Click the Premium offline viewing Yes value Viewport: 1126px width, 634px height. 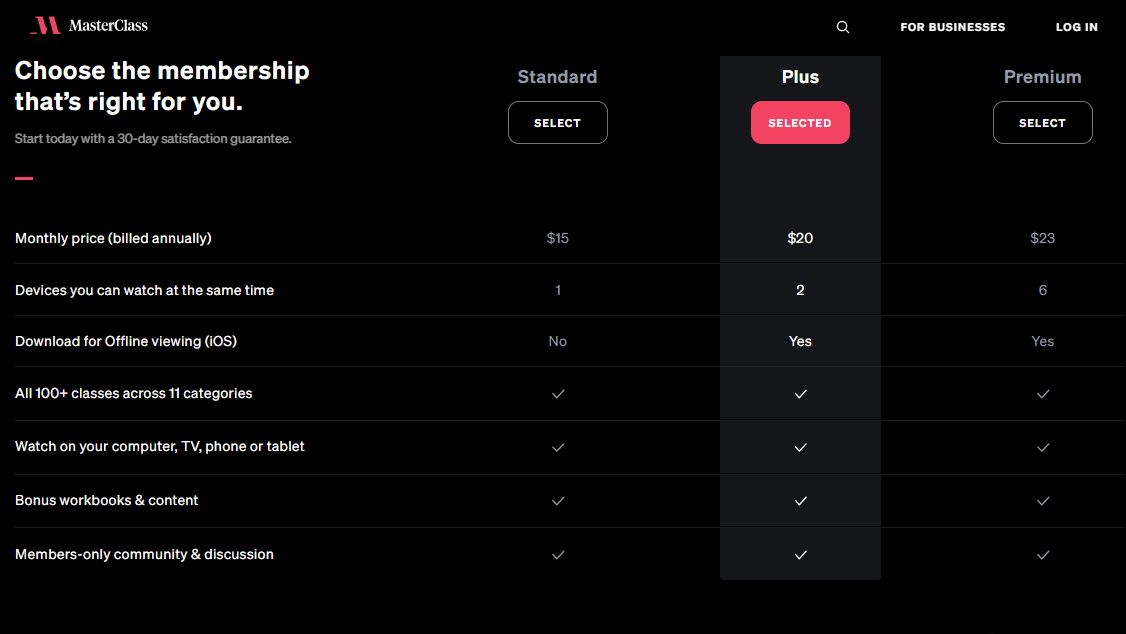(x=1042, y=341)
